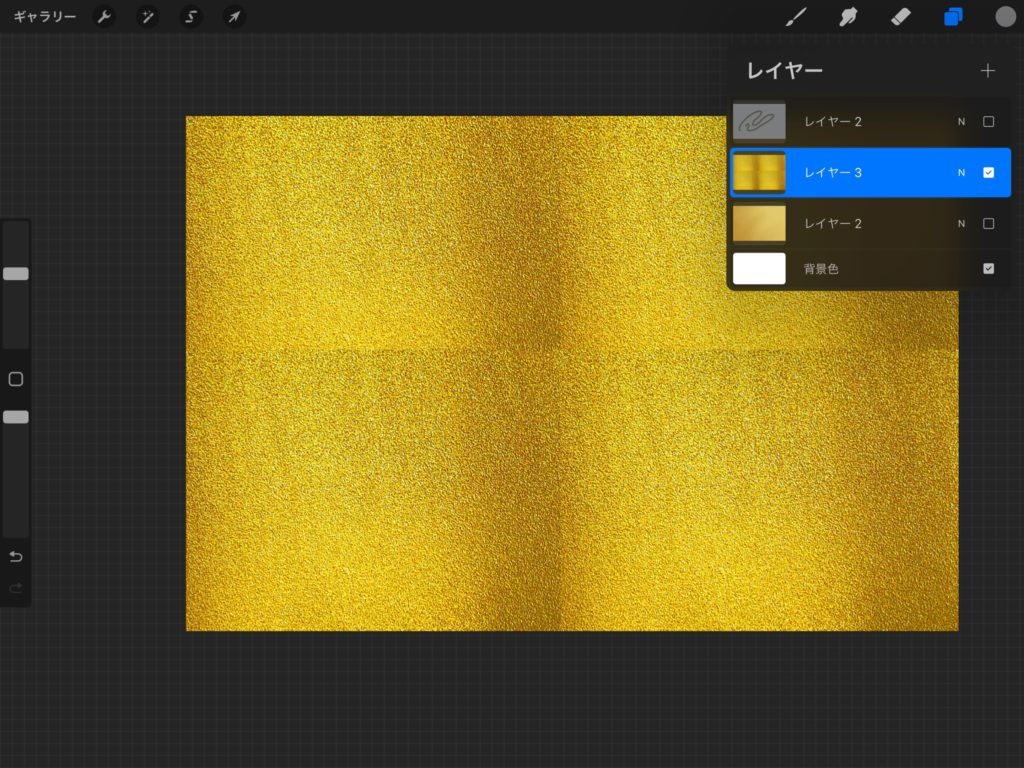The width and height of the screenshot is (1024, 768).
Task: Open blend mode N for レイヤー 3
Action: [x=961, y=173]
